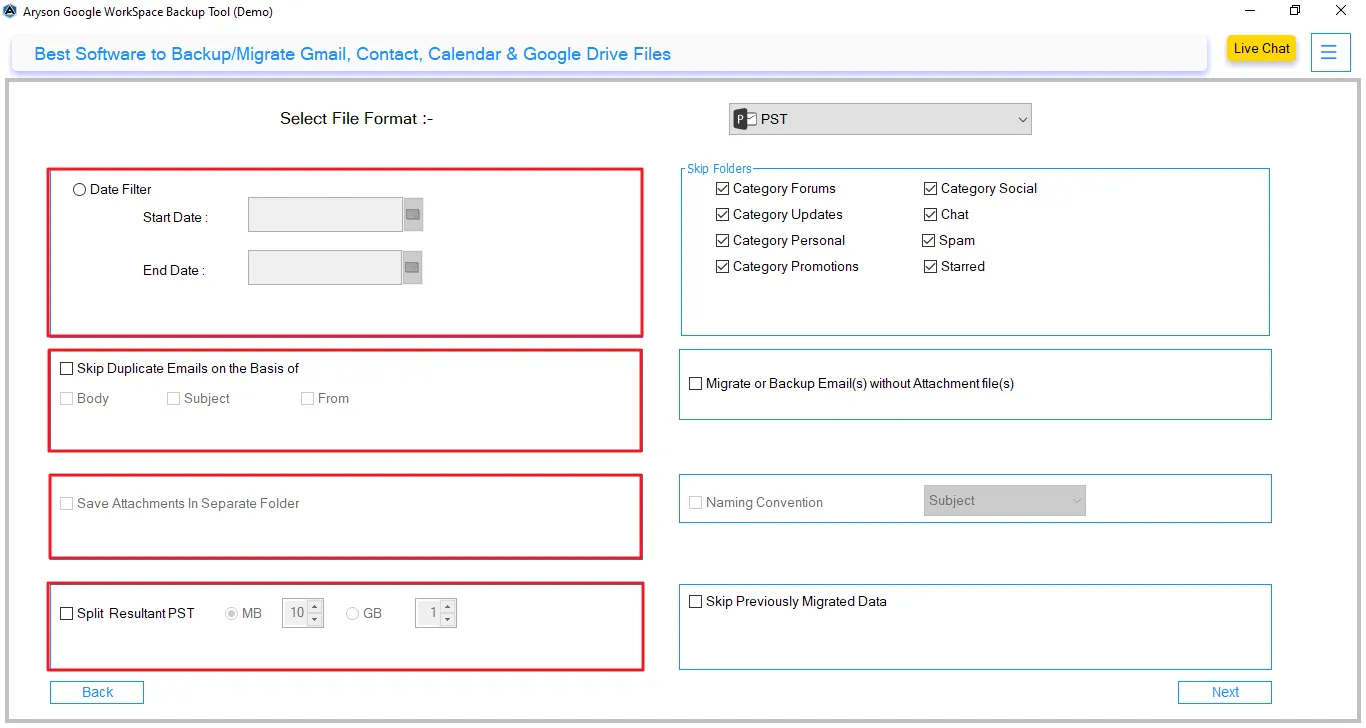Click the Live Chat button
The width and height of the screenshot is (1366, 728).
1261,49
